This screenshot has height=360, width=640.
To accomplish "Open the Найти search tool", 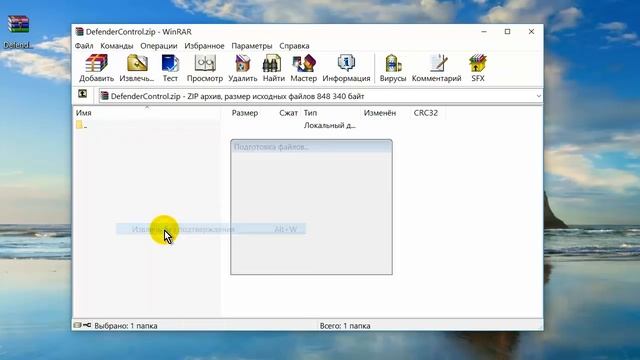I will [273, 68].
